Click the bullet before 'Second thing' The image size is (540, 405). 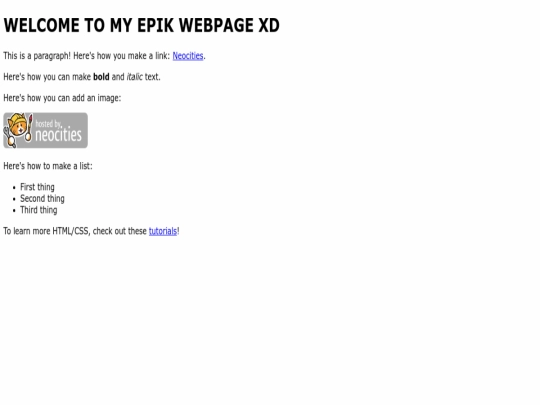pos(14,199)
